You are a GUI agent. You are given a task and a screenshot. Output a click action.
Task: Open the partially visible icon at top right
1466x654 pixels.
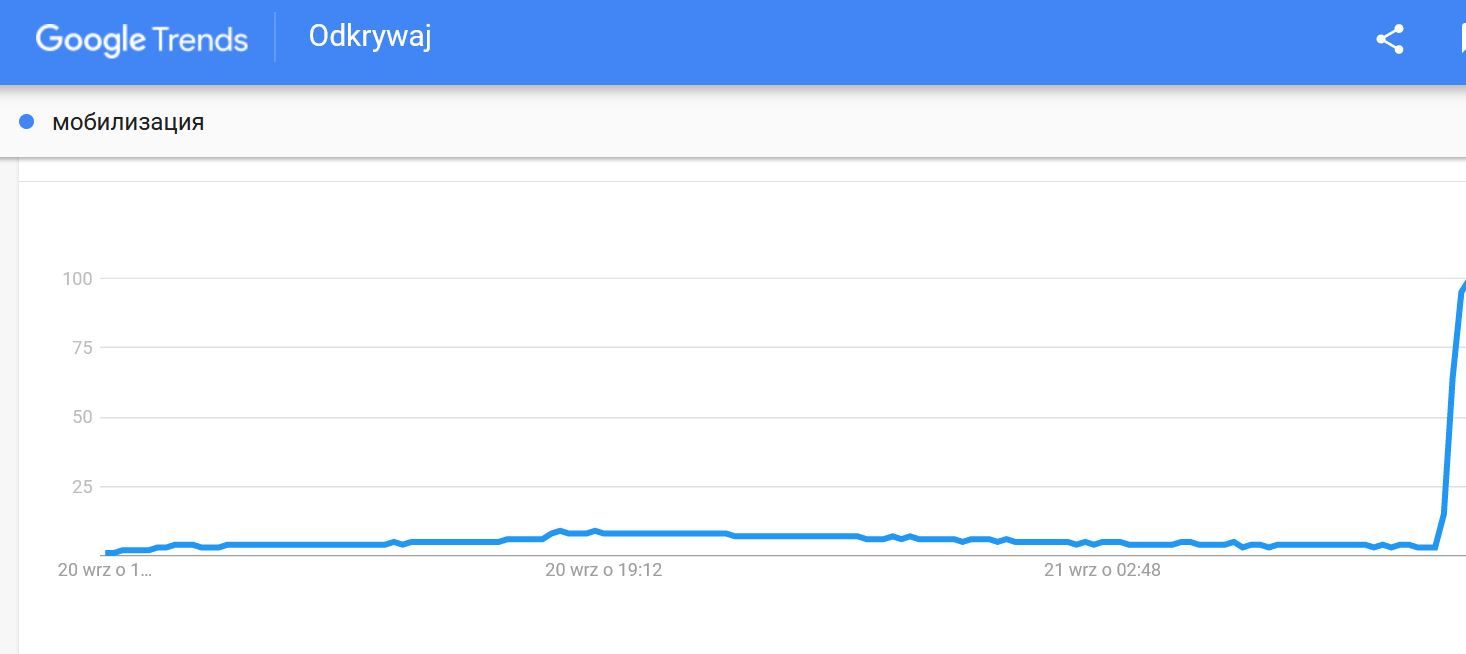[x=1461, y=39]
